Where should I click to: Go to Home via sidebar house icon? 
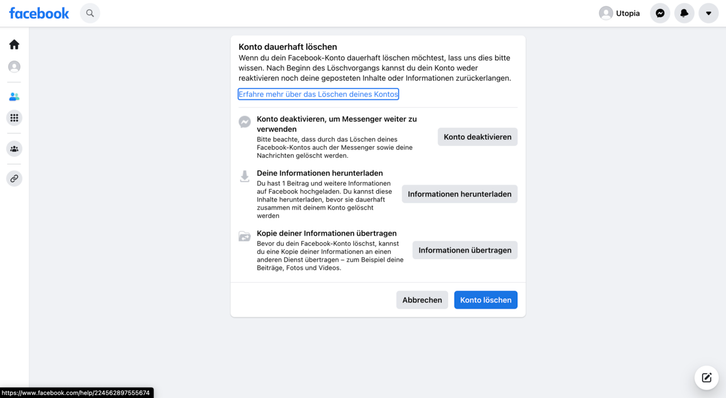tap(14, 44)
